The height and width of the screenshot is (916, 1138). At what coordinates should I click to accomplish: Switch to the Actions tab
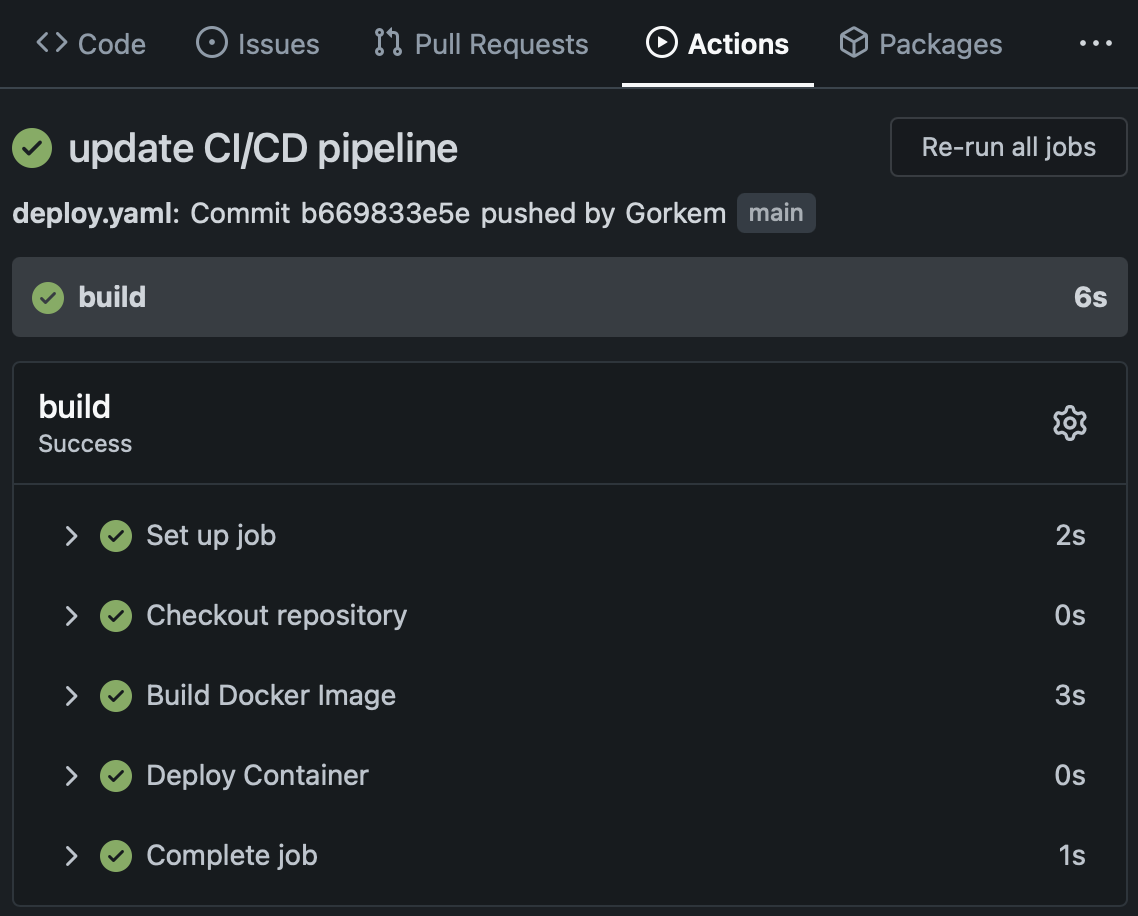click(717, 43)
